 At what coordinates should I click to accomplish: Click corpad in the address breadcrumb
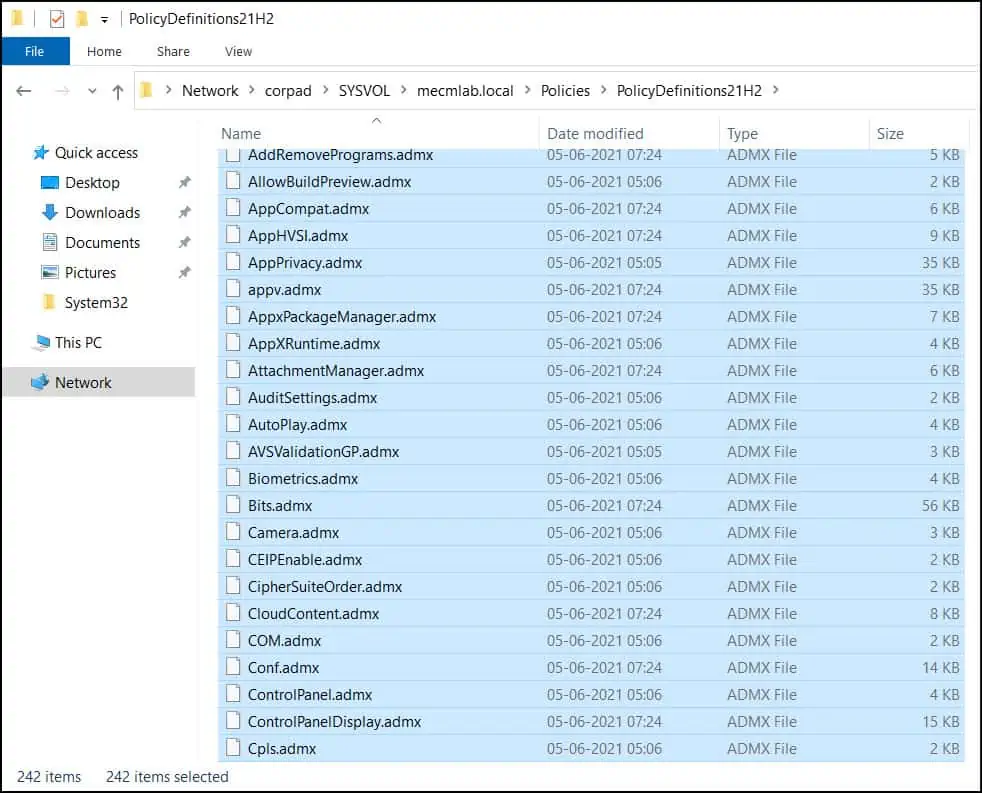click(287, 91)
